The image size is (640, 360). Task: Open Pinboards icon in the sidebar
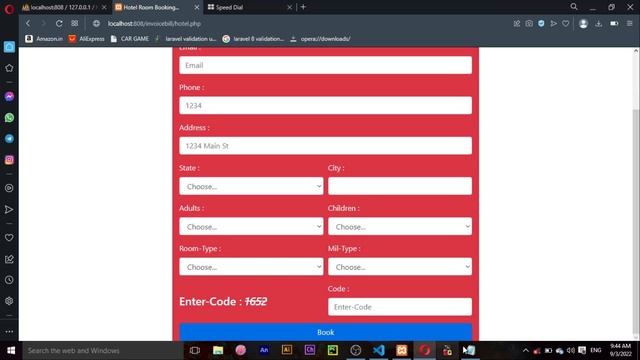[x=9, y=259]
